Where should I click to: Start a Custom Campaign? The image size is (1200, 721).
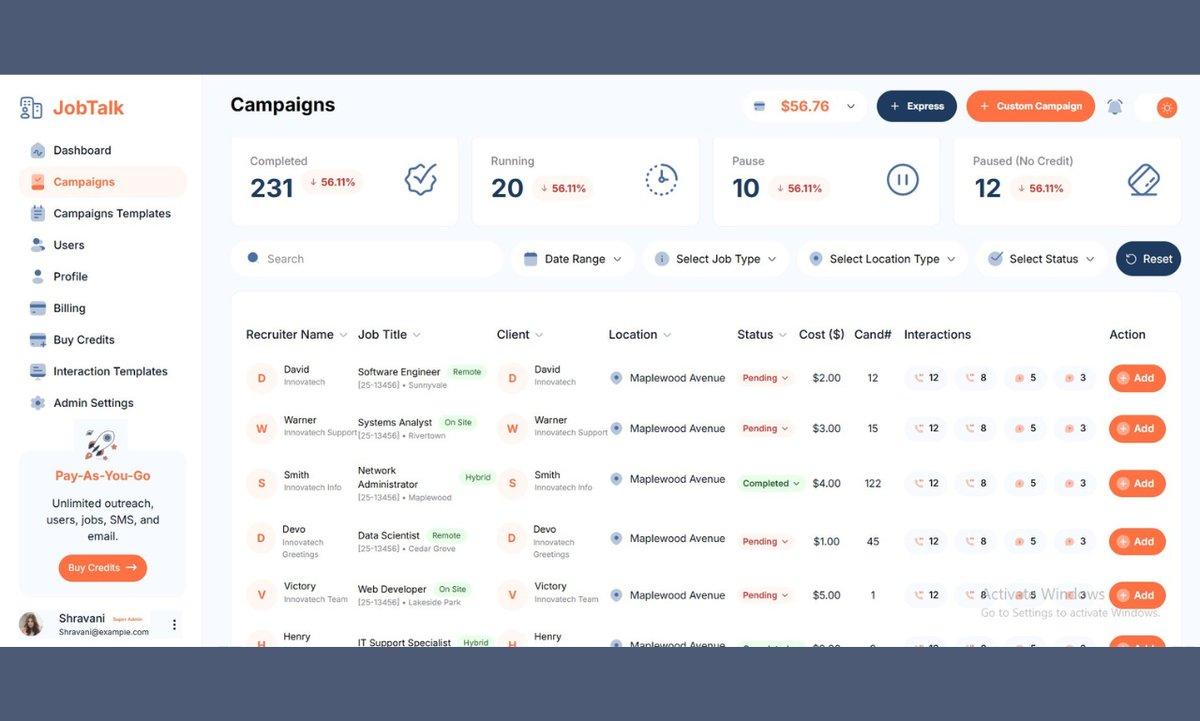click(x=1030, y=106)
